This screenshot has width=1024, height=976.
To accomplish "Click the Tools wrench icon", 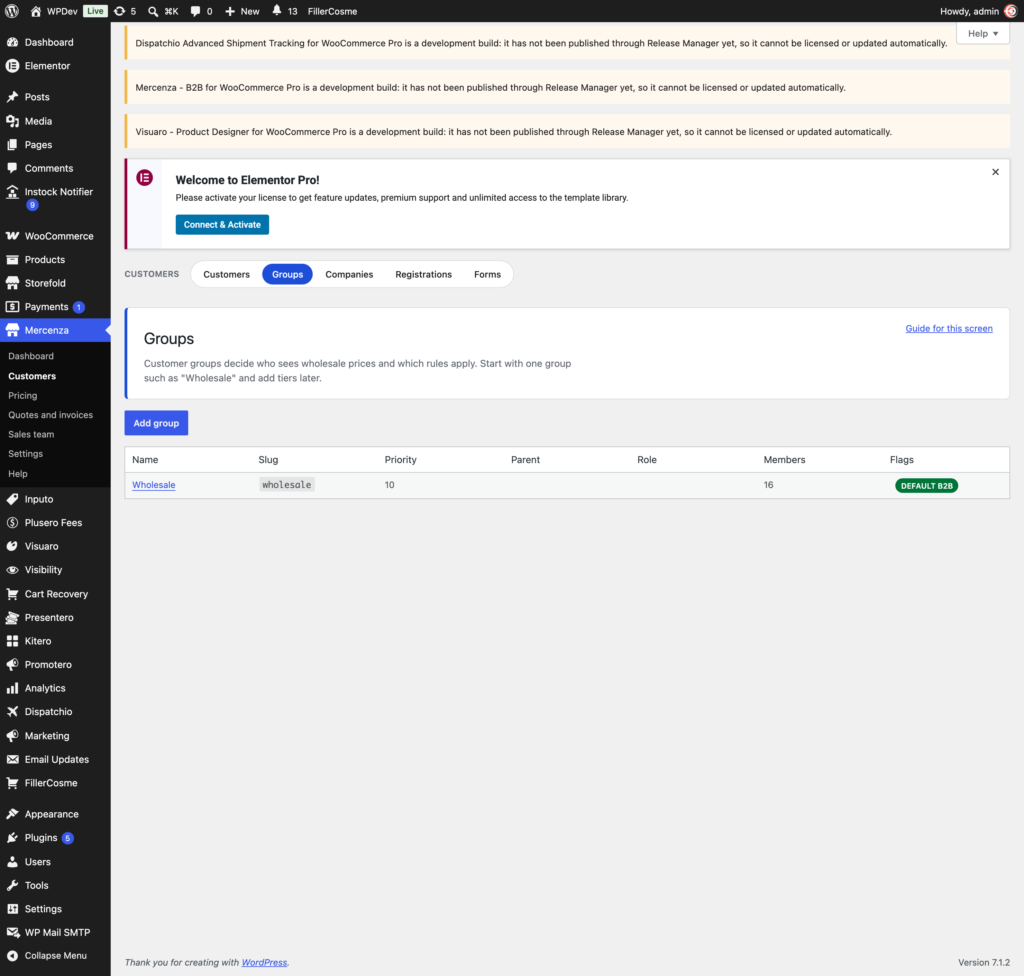I will [12, 885].
